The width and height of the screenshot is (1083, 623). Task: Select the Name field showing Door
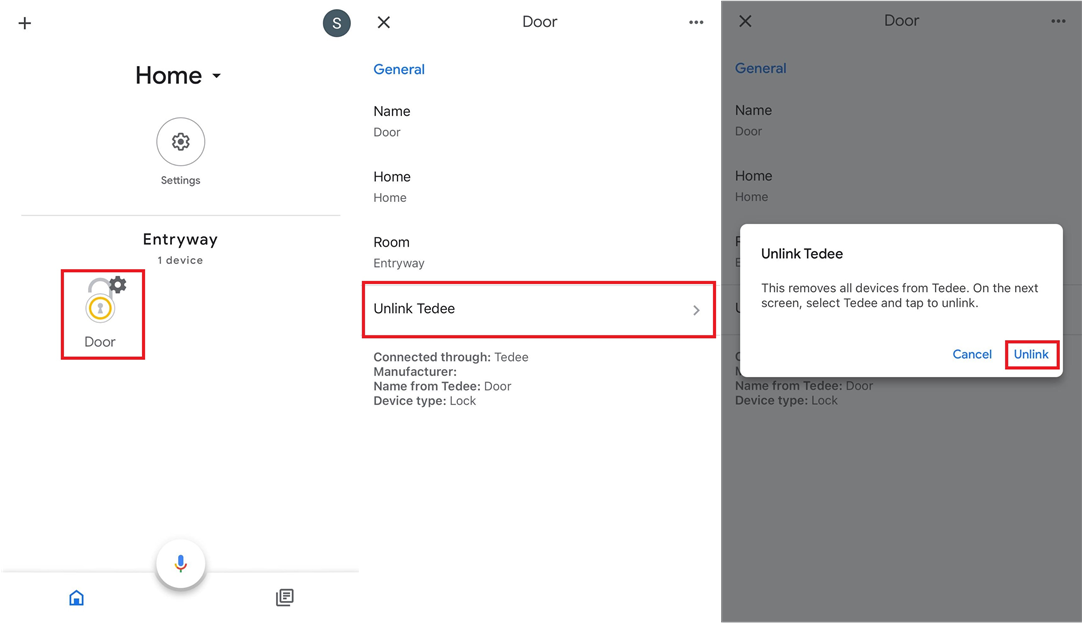click(x=539, y=121)
